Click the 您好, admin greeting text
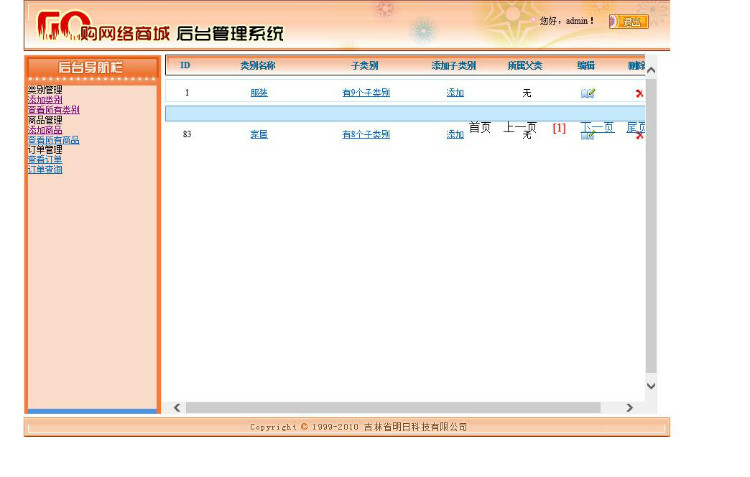The width and height of the screenshot is (750, 477). point(567,21)
